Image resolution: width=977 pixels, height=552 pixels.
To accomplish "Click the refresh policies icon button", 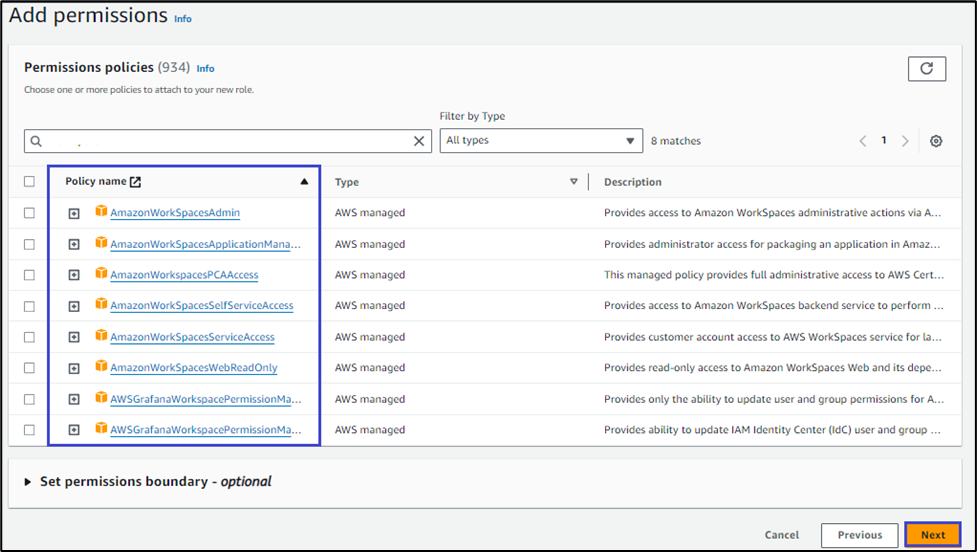I will (x=926, y=69).
